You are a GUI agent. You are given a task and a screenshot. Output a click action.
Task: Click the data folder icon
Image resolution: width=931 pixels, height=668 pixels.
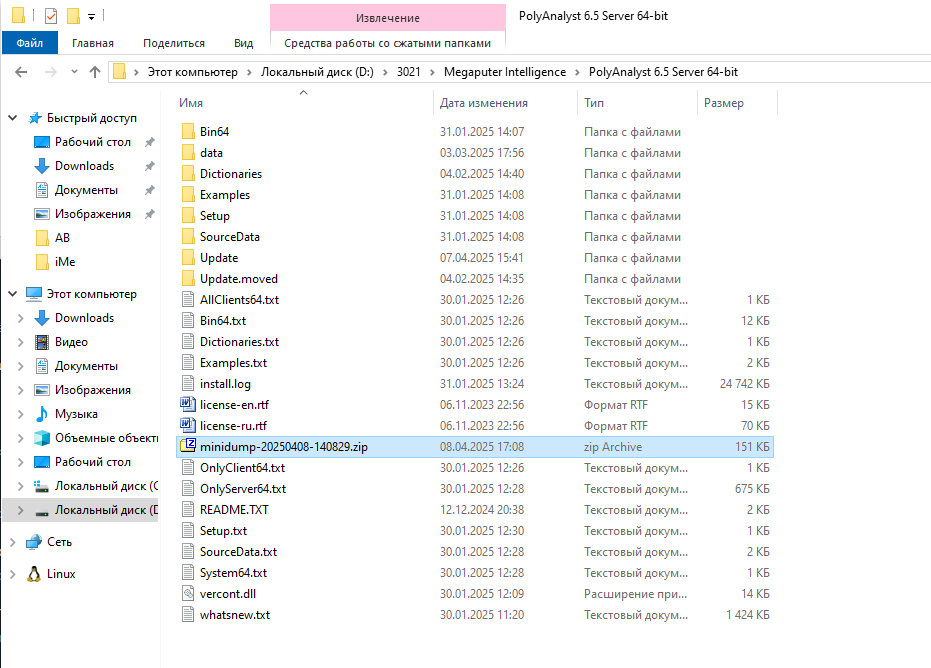pos(188,153)
